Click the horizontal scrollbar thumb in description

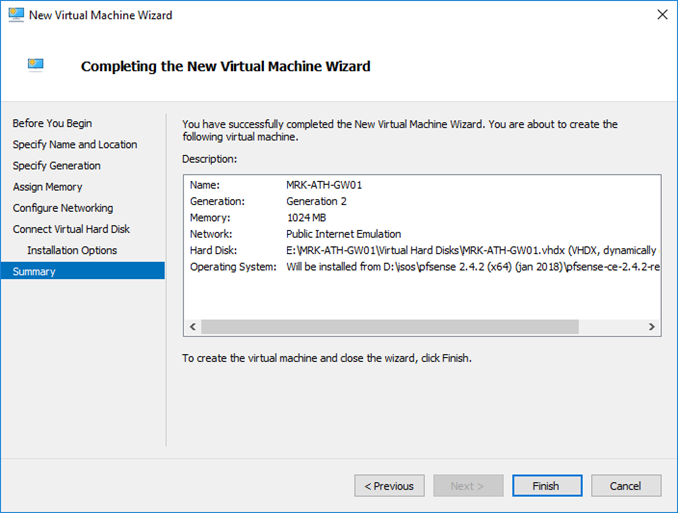point(390,327)
